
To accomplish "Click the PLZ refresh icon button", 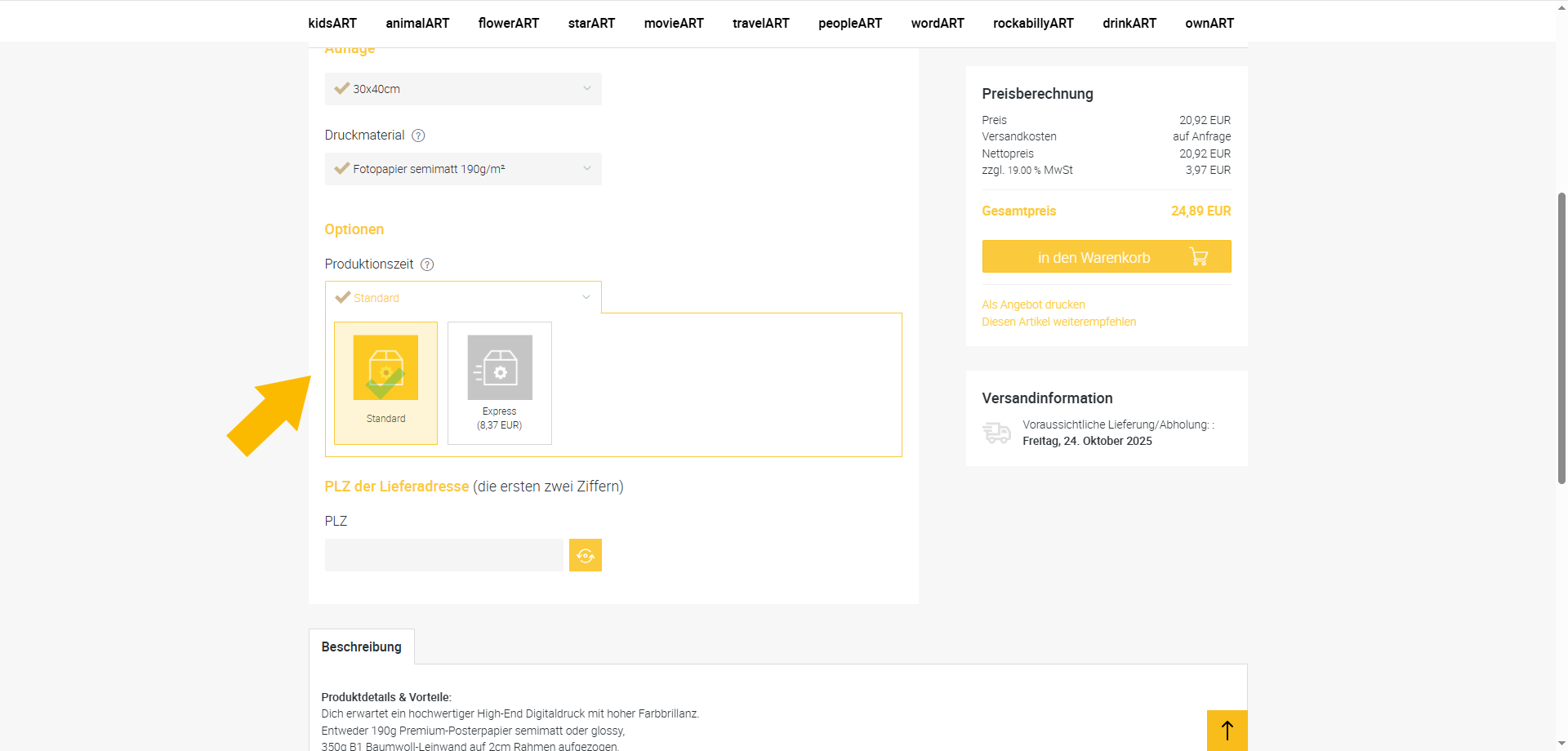I will click(585, 555).
